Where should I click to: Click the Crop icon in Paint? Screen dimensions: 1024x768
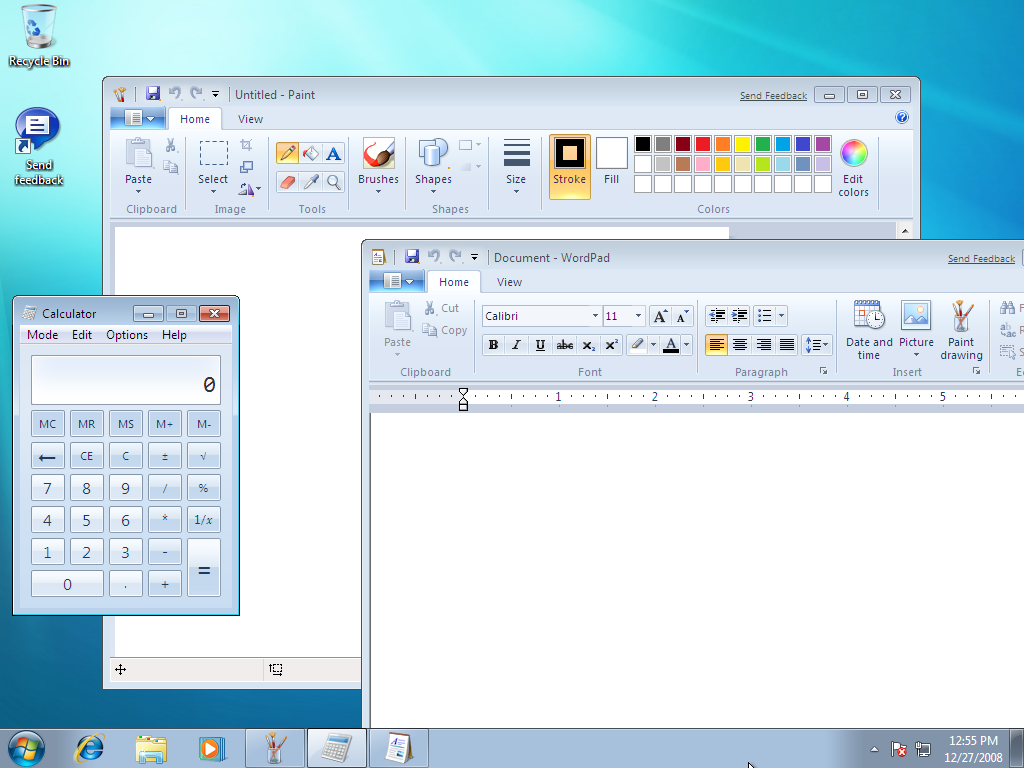pos(246,145)
